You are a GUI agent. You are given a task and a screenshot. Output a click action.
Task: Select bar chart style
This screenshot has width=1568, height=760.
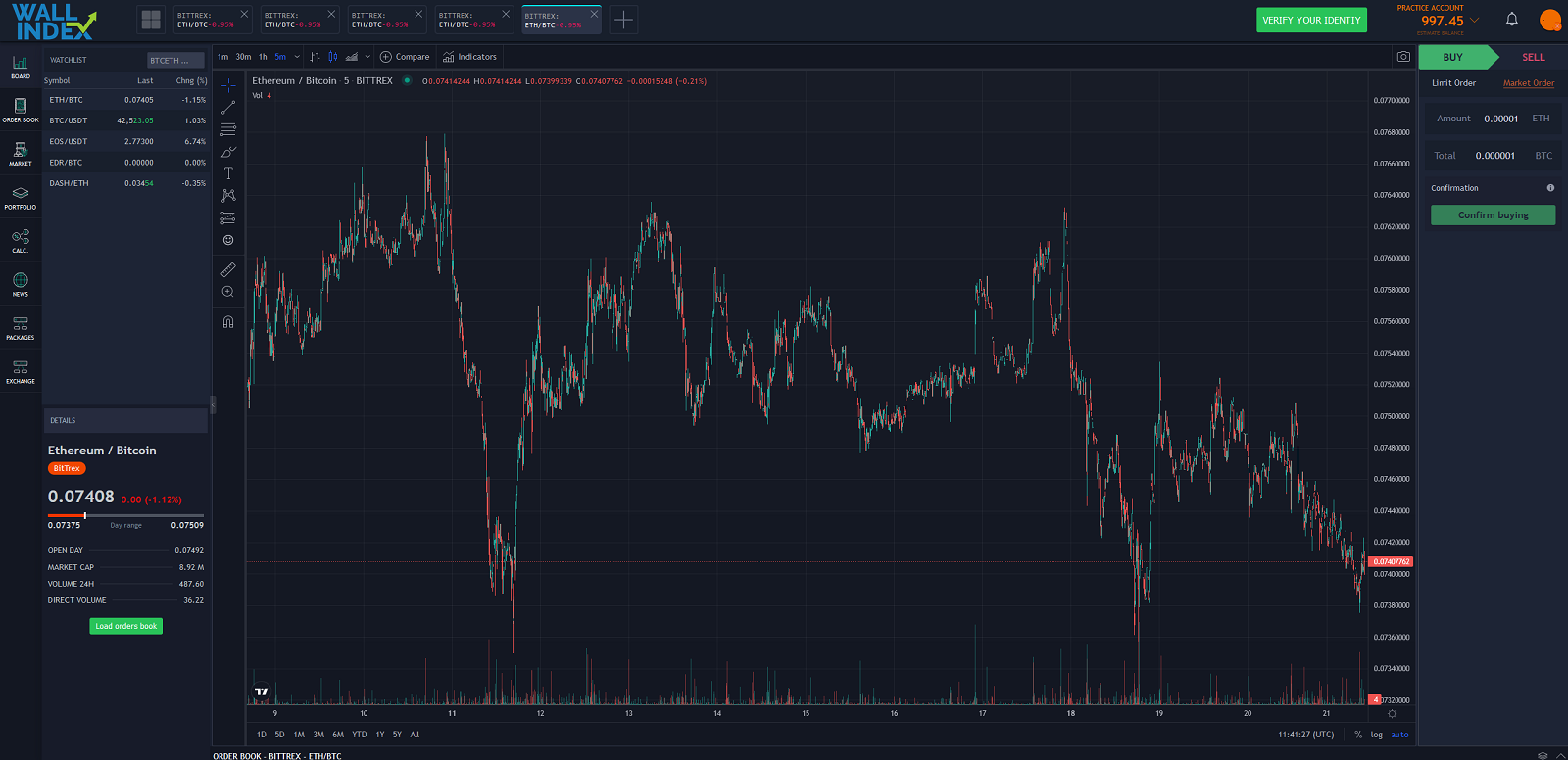315,57
